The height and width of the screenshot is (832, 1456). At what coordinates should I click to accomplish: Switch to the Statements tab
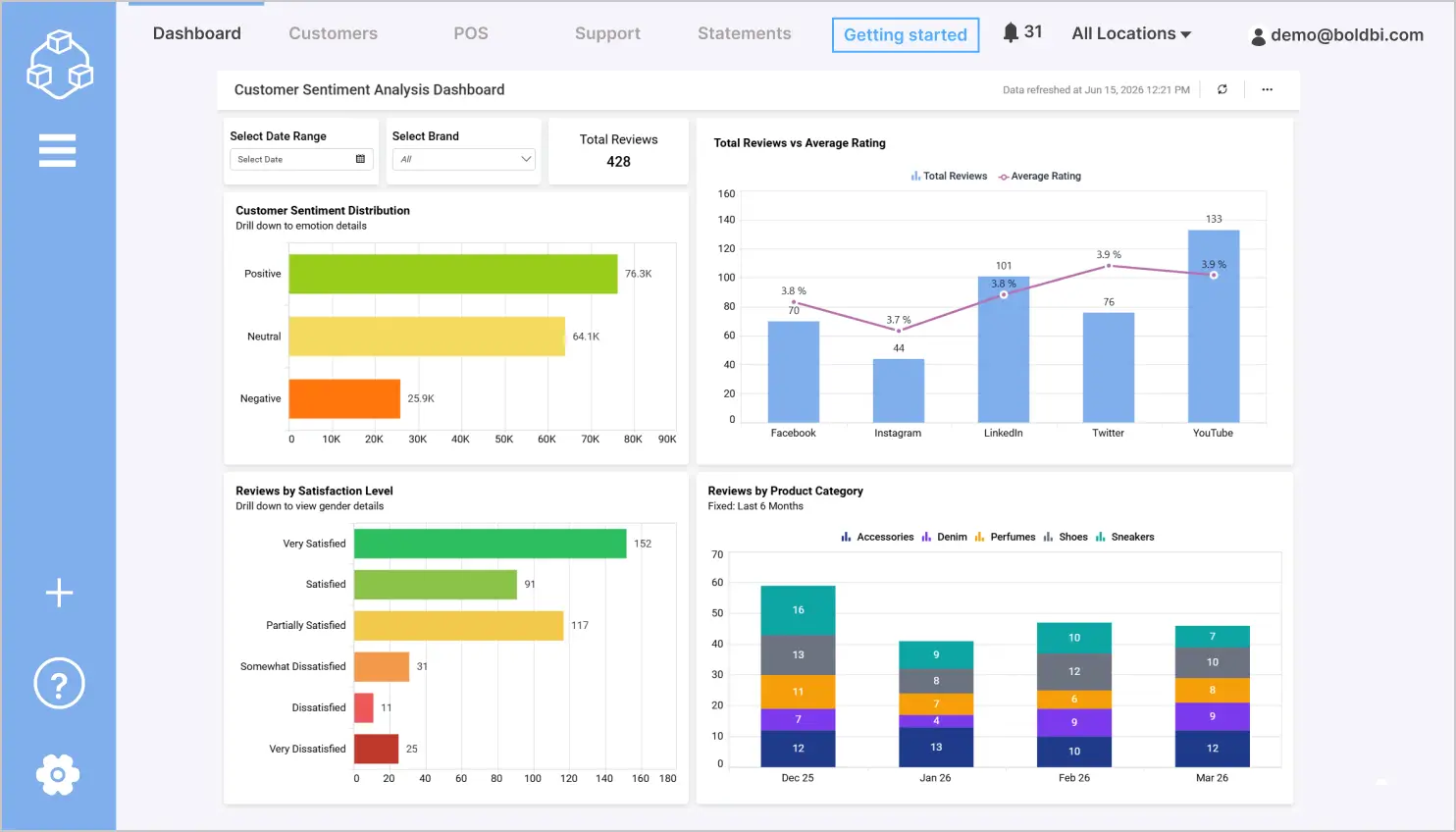tap(744, 33)
